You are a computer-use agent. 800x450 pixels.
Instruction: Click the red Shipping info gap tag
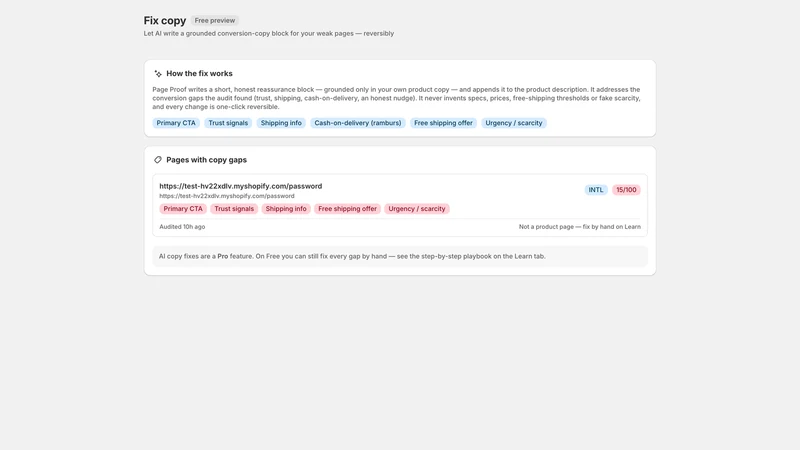point(286,209)
